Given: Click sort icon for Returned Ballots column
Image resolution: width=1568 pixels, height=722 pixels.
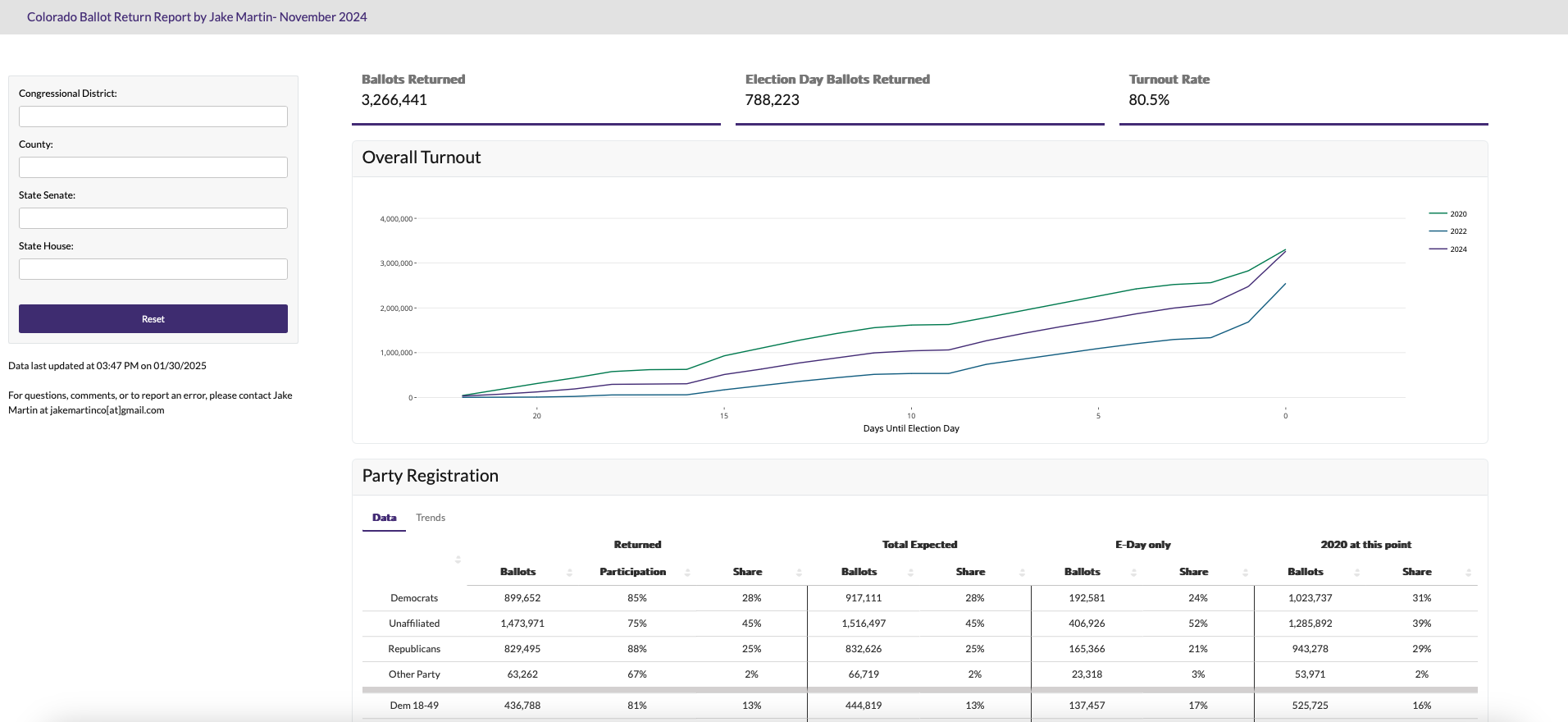Looking at the screenshot, I should pos(569,572).
